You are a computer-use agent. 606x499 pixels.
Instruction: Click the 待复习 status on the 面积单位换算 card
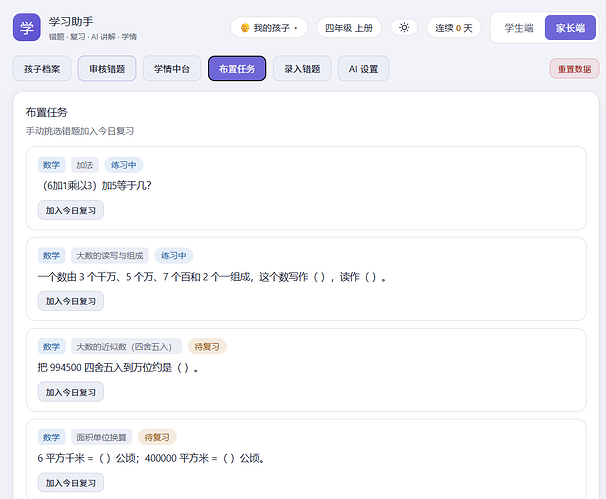(157, 437)
